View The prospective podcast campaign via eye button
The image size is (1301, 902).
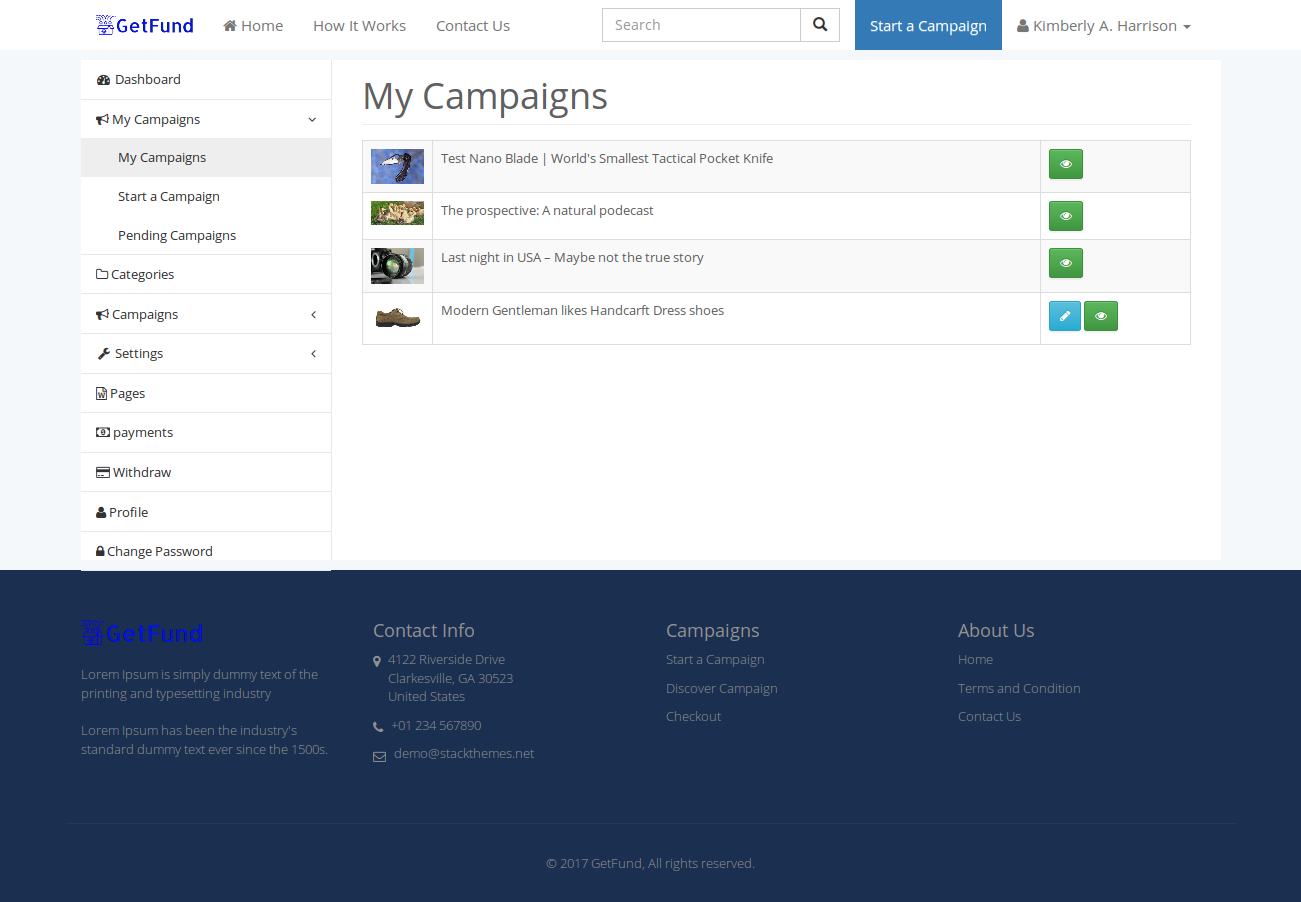[x=1066, y=216]
